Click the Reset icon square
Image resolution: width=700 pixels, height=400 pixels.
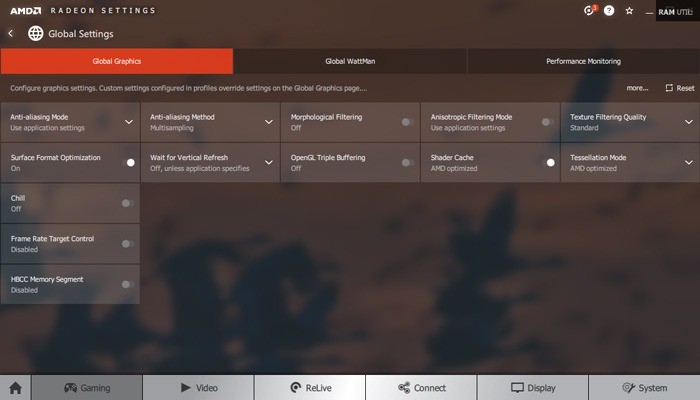pos(669,88)
